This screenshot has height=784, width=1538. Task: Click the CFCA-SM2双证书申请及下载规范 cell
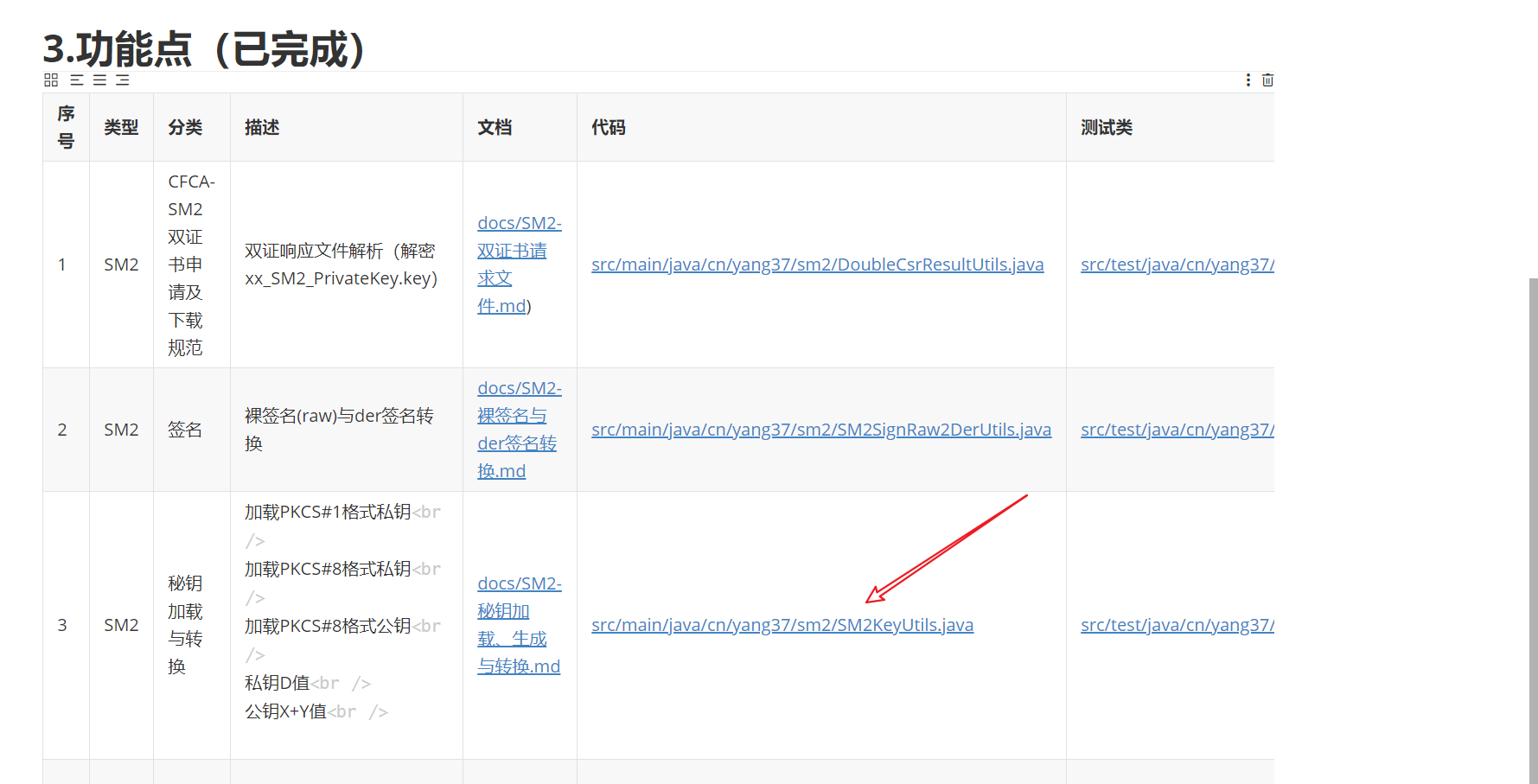tap(192, 265)
